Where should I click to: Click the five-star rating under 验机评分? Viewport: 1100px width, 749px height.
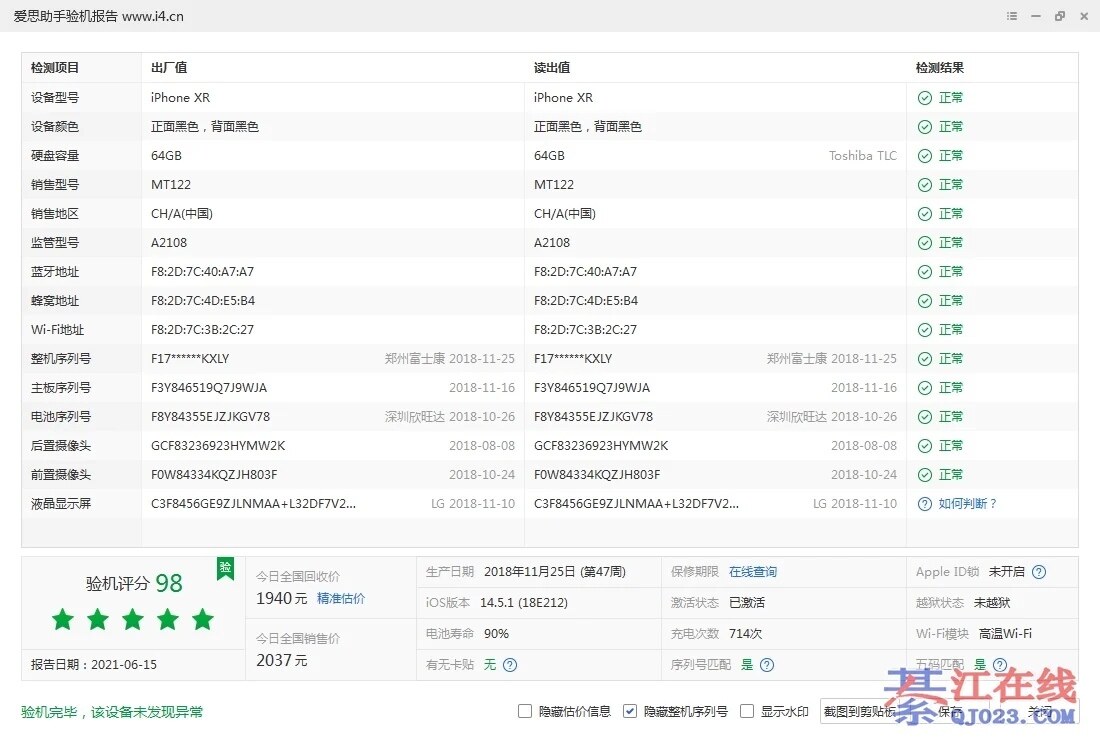tap(133, 620)
